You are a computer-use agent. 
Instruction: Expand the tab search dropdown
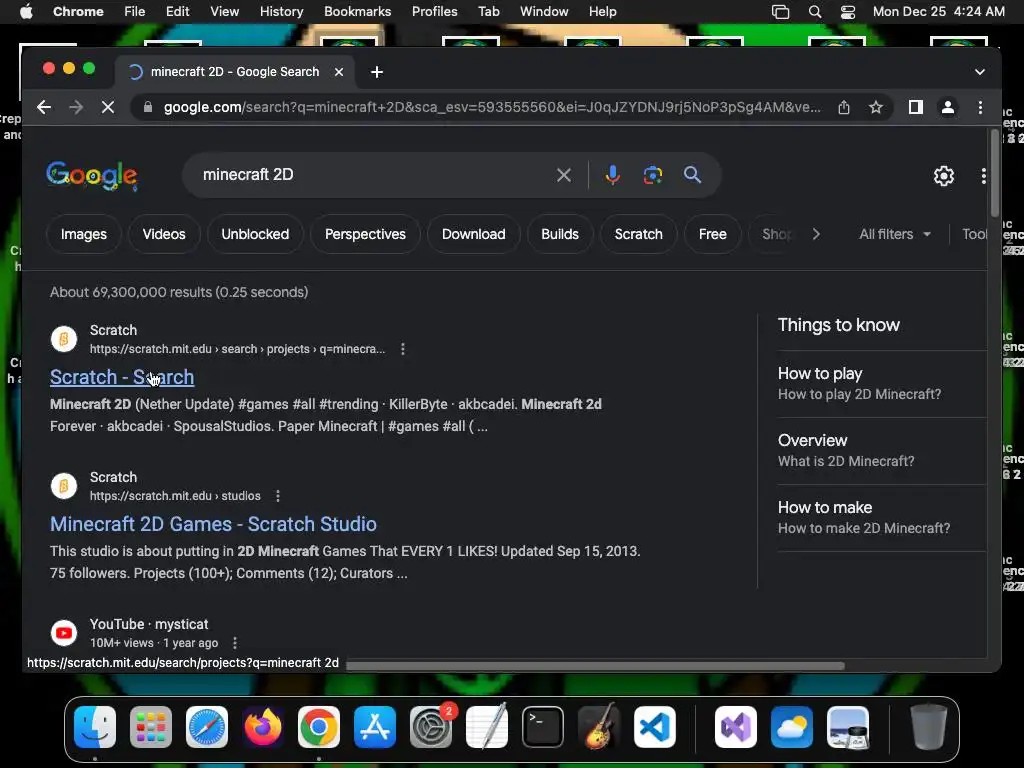(980, 72)
